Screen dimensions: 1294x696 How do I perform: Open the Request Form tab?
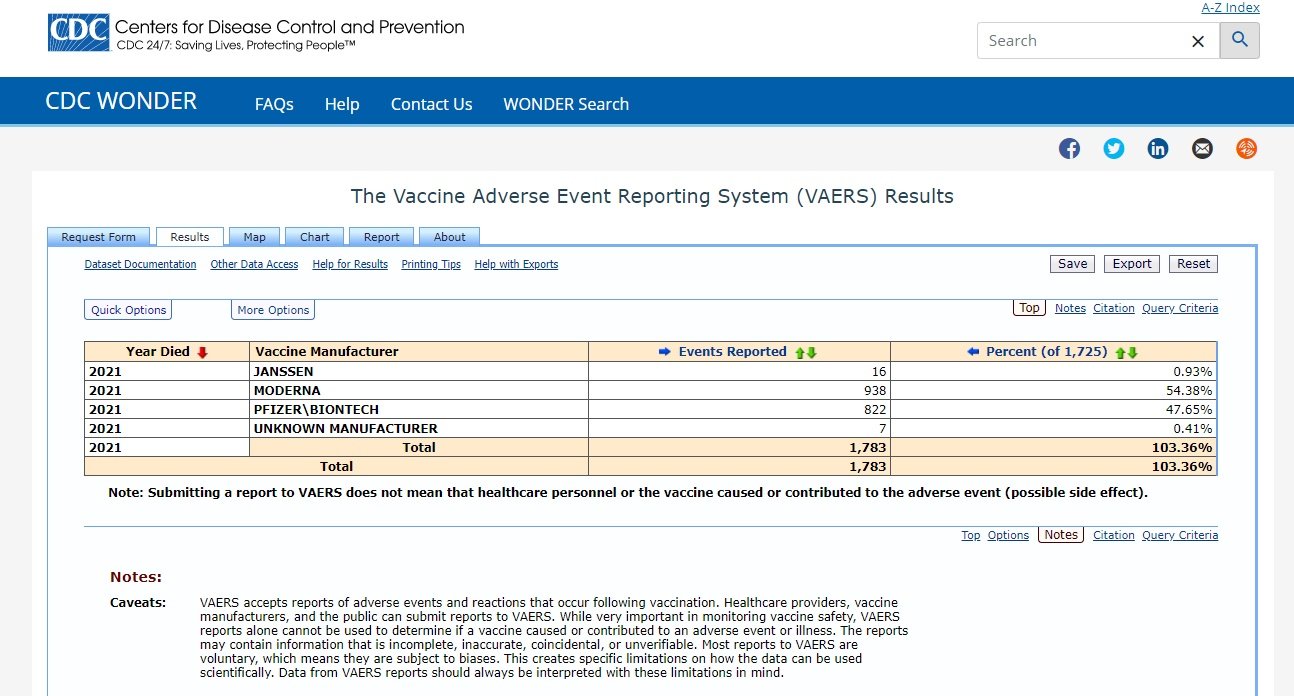98,237
